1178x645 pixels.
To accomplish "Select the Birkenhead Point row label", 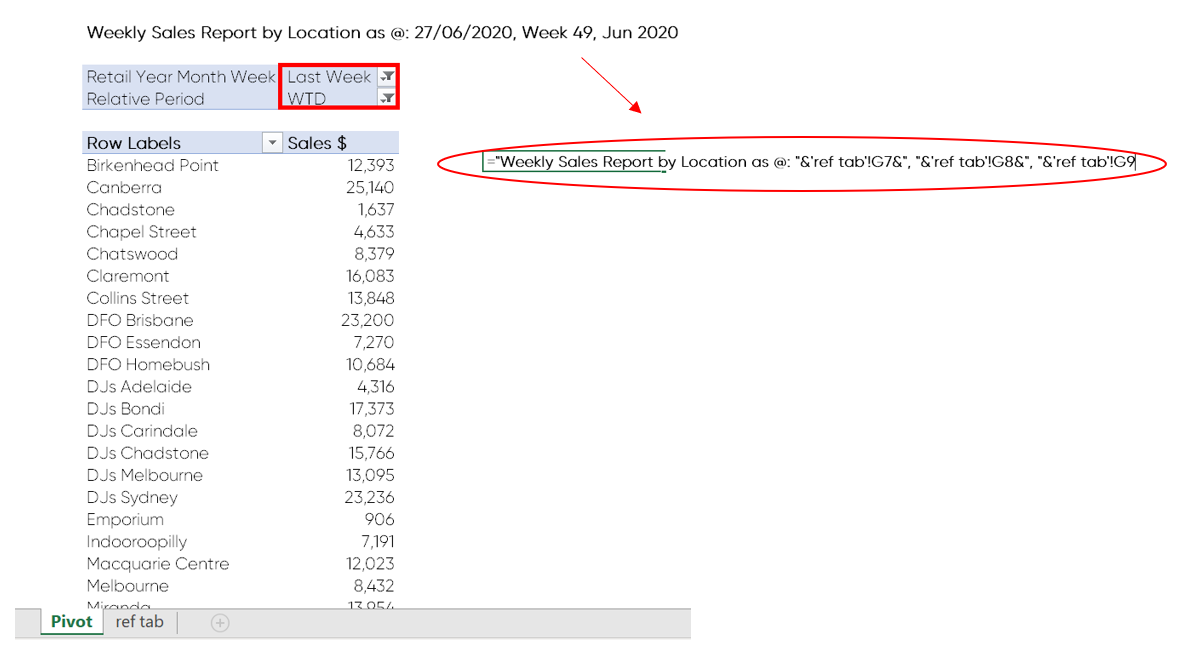I will 152,166.
